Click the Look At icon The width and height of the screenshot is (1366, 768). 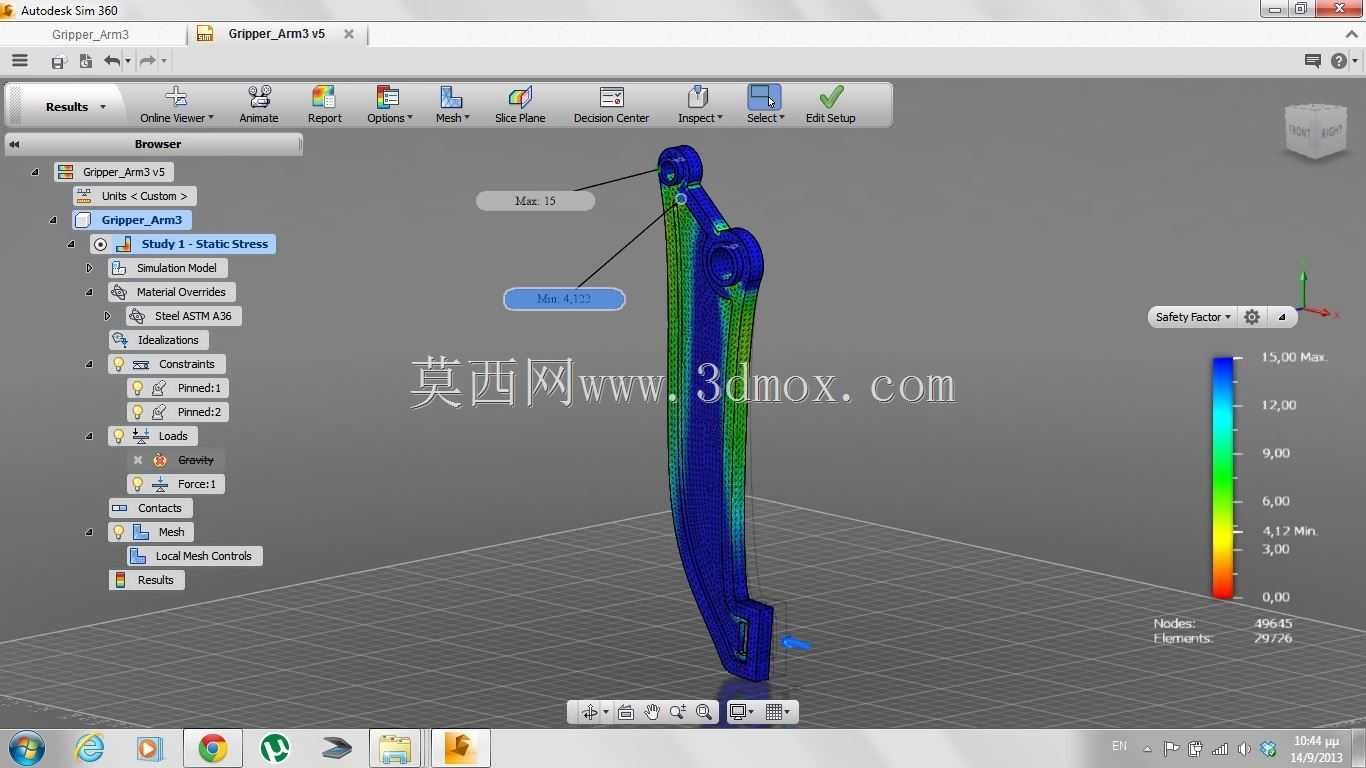(626, 712)
